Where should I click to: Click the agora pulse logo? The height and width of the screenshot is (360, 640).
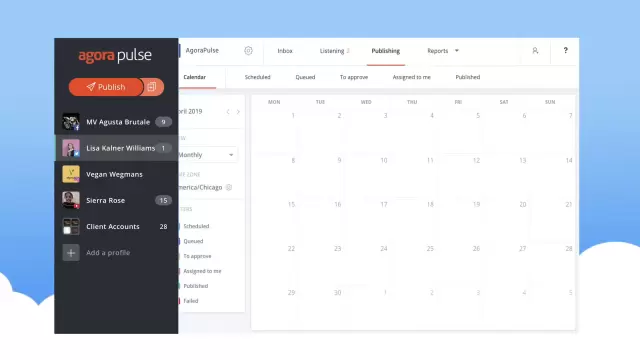point(115,56)
